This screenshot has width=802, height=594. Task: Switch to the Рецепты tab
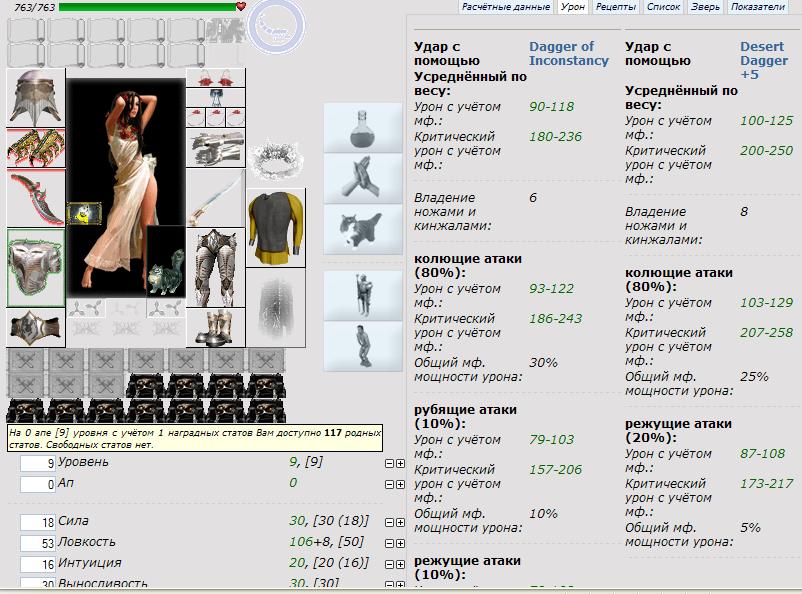pos(615,7)
